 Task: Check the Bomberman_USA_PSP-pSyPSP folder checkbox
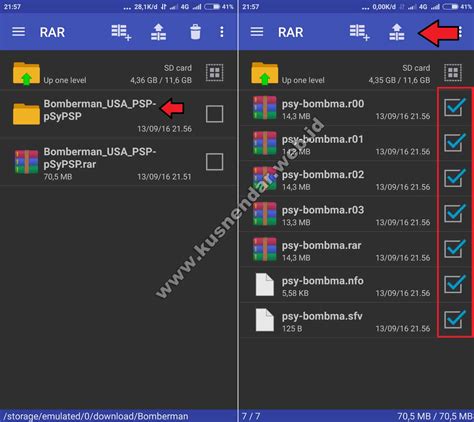click(x=214, y=114)
